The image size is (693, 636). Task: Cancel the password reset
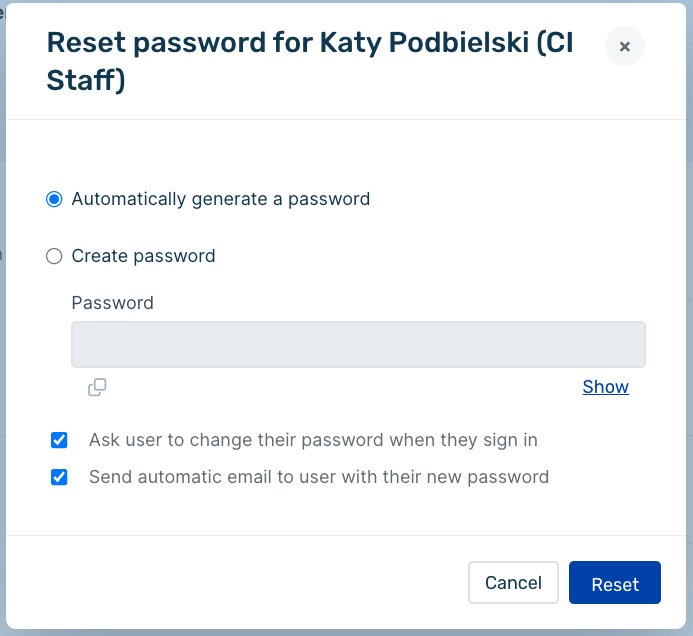tap(513, 583)
